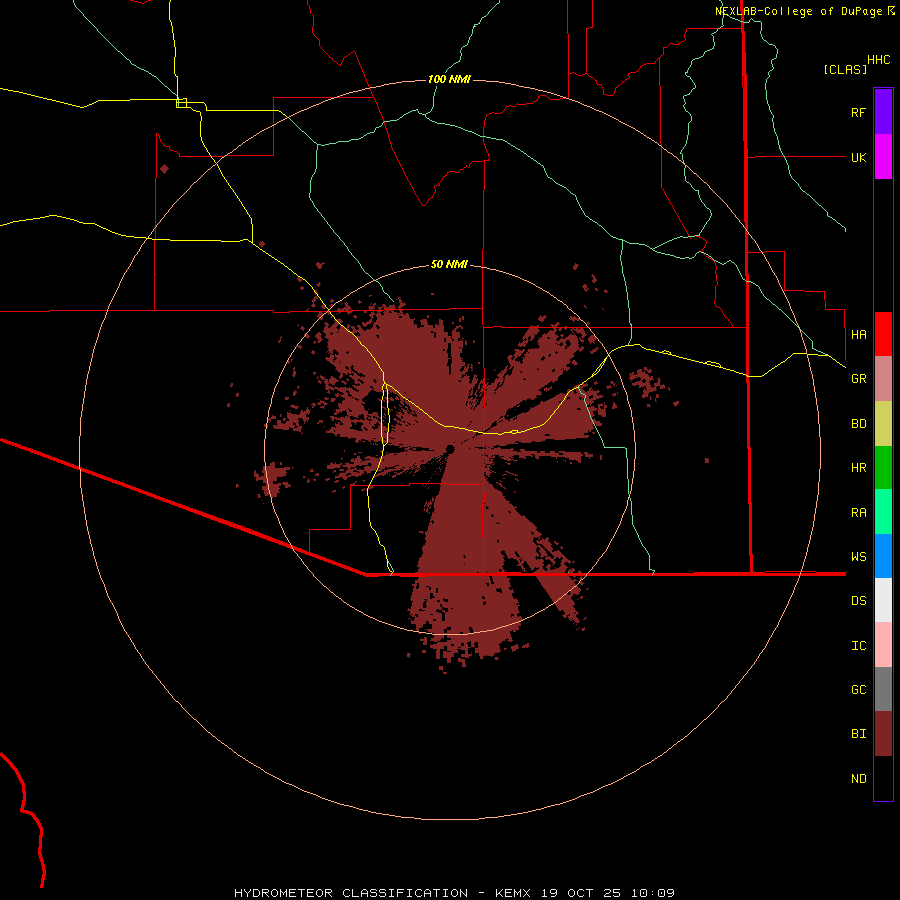This screenshot has height=900, width=900.
Task: Click the BI dark-red legend swatch
Action: (883, 734)
